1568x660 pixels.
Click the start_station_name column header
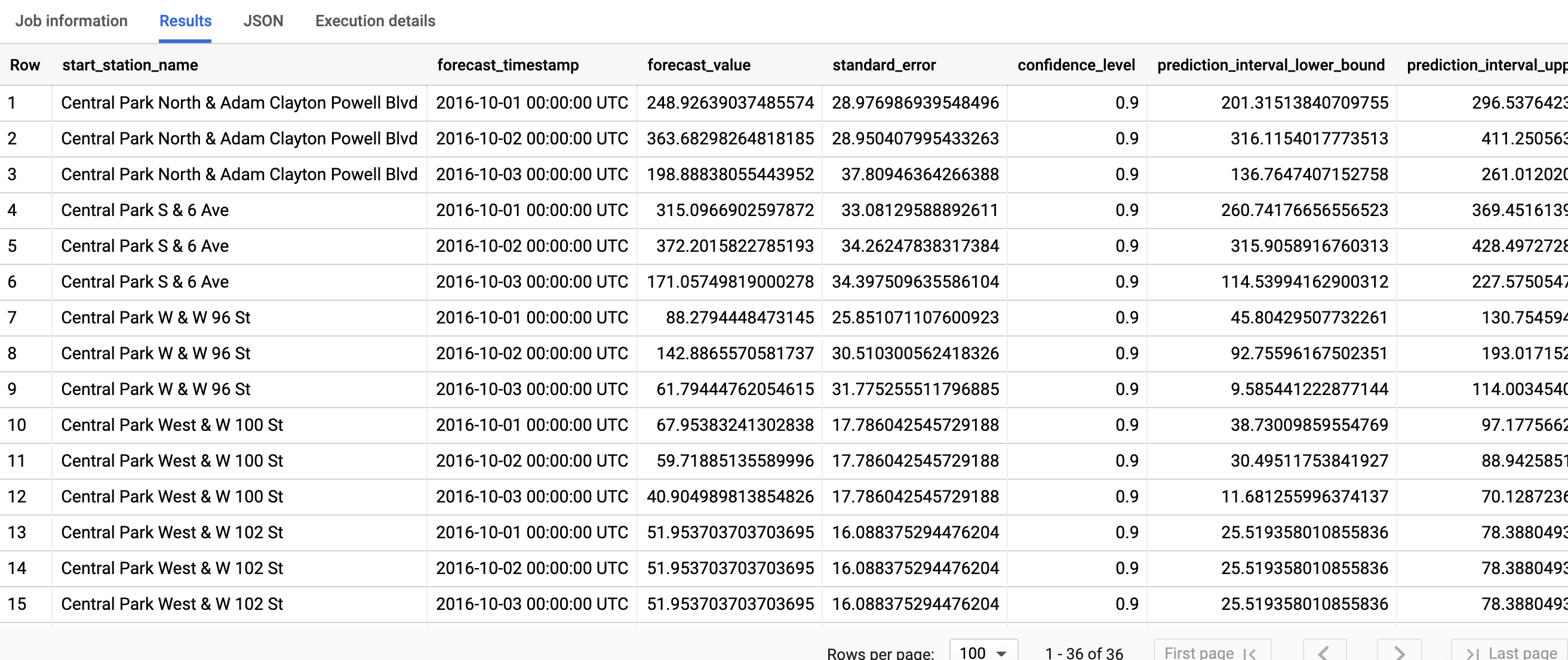pyautogui.click(x=130, y=65)
